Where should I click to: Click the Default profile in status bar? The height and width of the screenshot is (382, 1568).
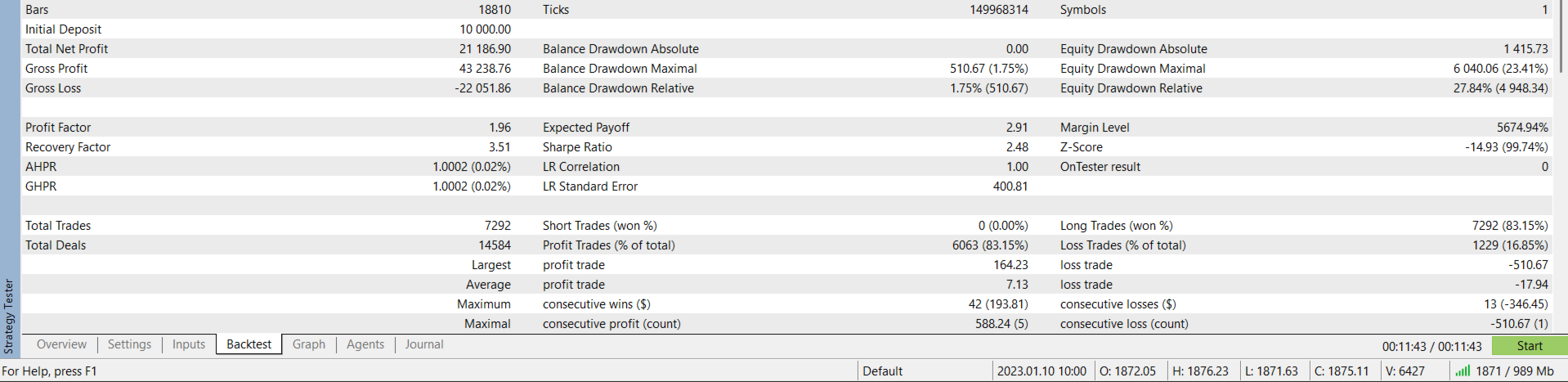[883, 371]
